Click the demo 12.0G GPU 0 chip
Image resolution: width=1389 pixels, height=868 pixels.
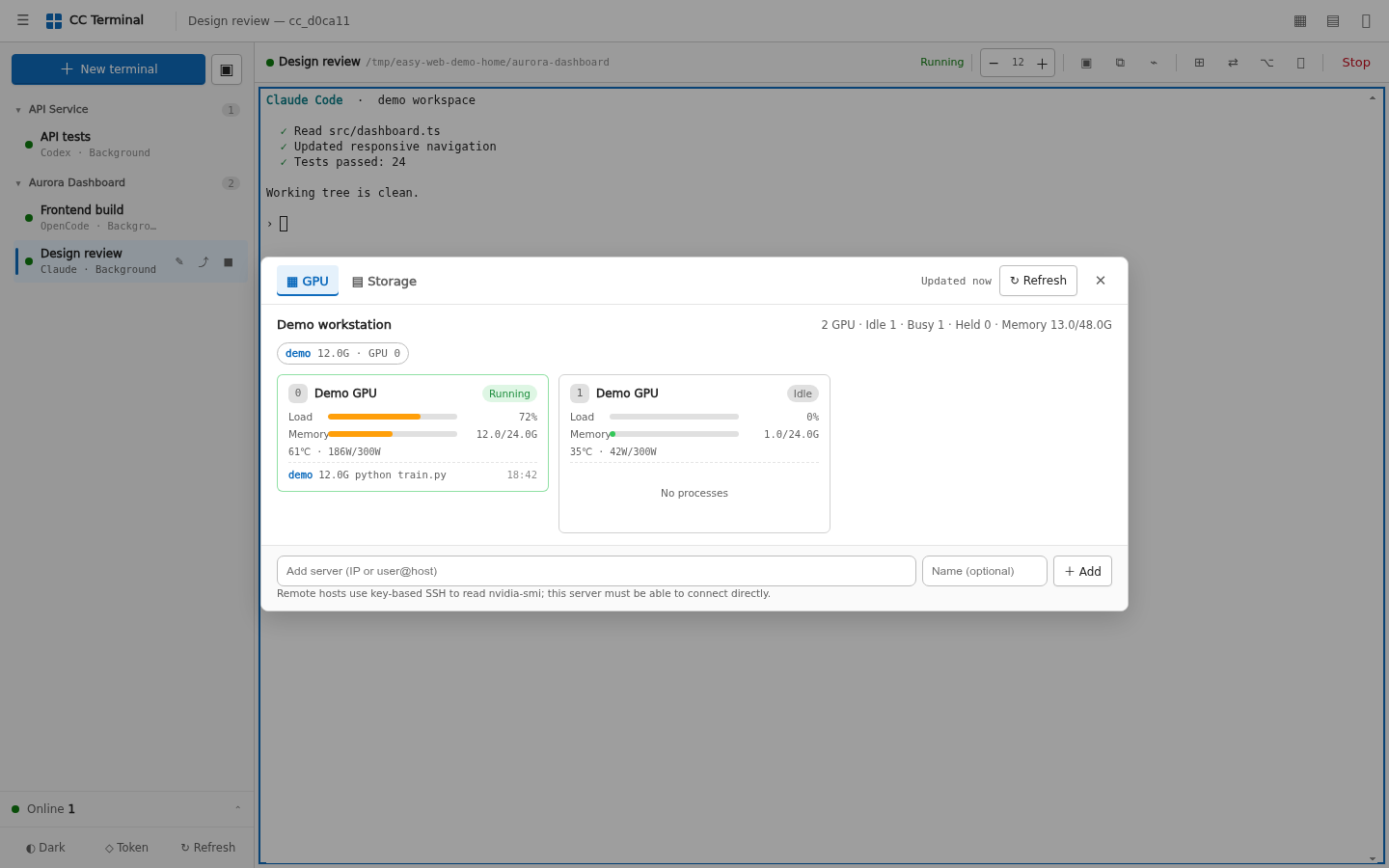pyautogui.click(x=342, y=354)
